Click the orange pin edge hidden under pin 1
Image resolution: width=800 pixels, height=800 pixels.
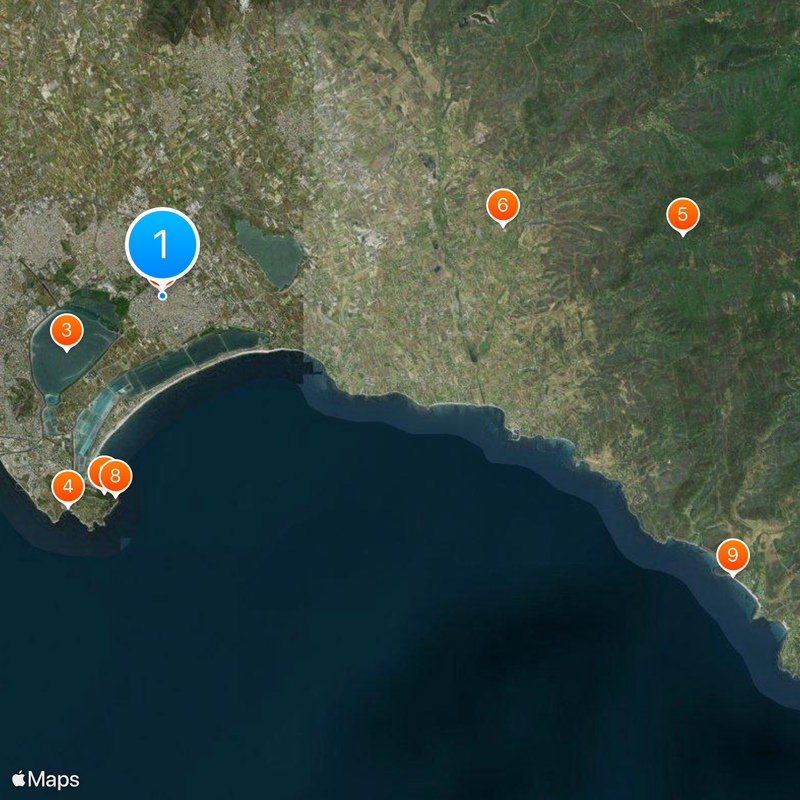162,283
